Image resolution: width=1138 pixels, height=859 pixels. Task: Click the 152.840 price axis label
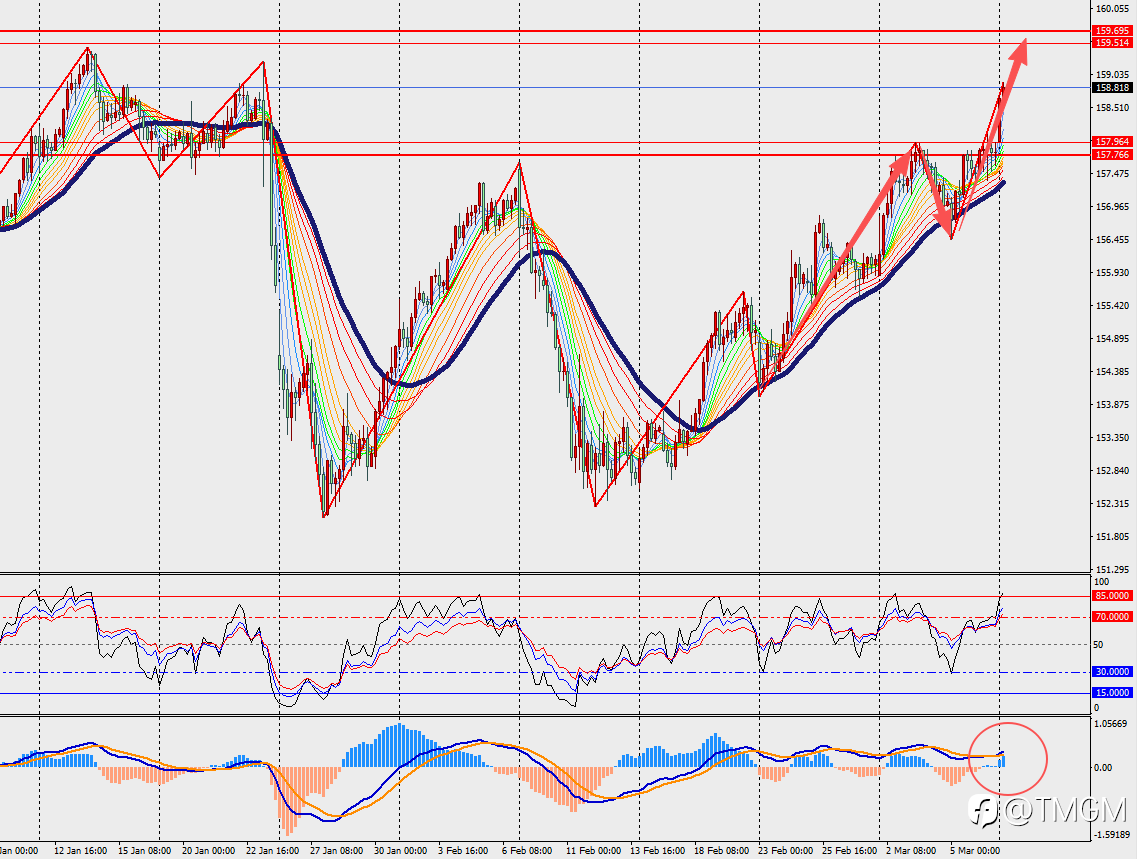tap(1113, 471)
